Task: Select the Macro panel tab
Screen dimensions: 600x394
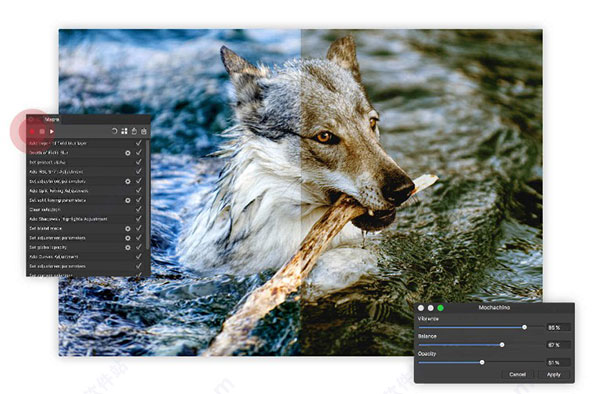Action: tap(51, 119)
